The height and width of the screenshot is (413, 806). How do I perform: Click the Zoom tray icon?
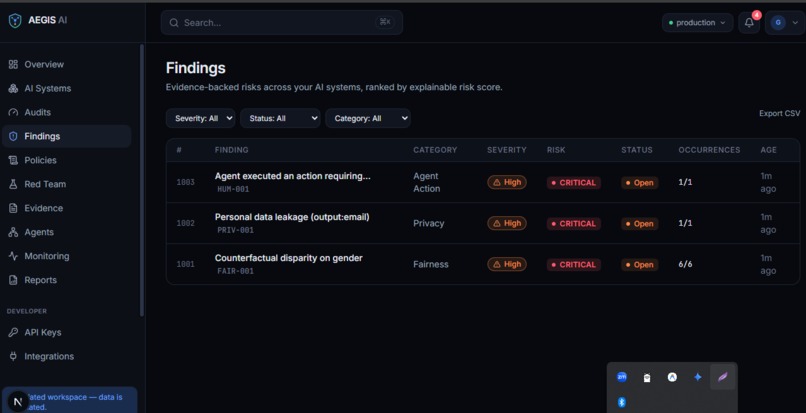point(621,377)
